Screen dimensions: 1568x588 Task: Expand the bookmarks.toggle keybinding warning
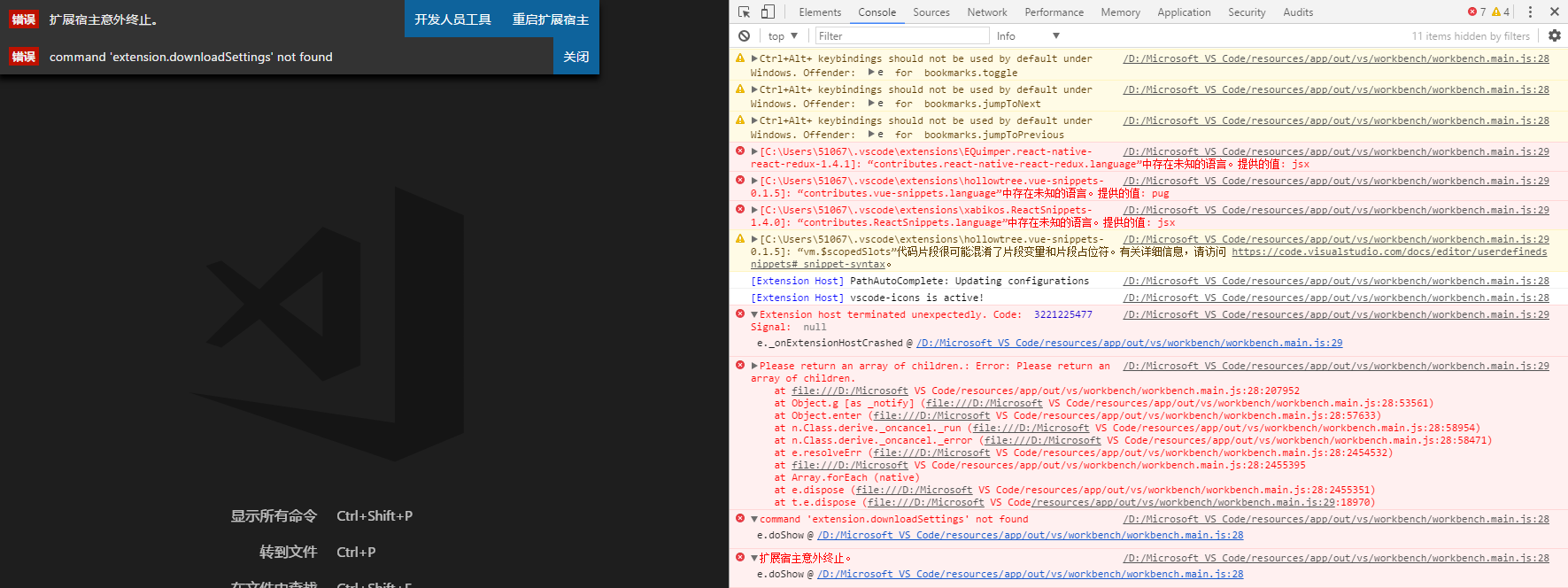(x=754, y=58)
